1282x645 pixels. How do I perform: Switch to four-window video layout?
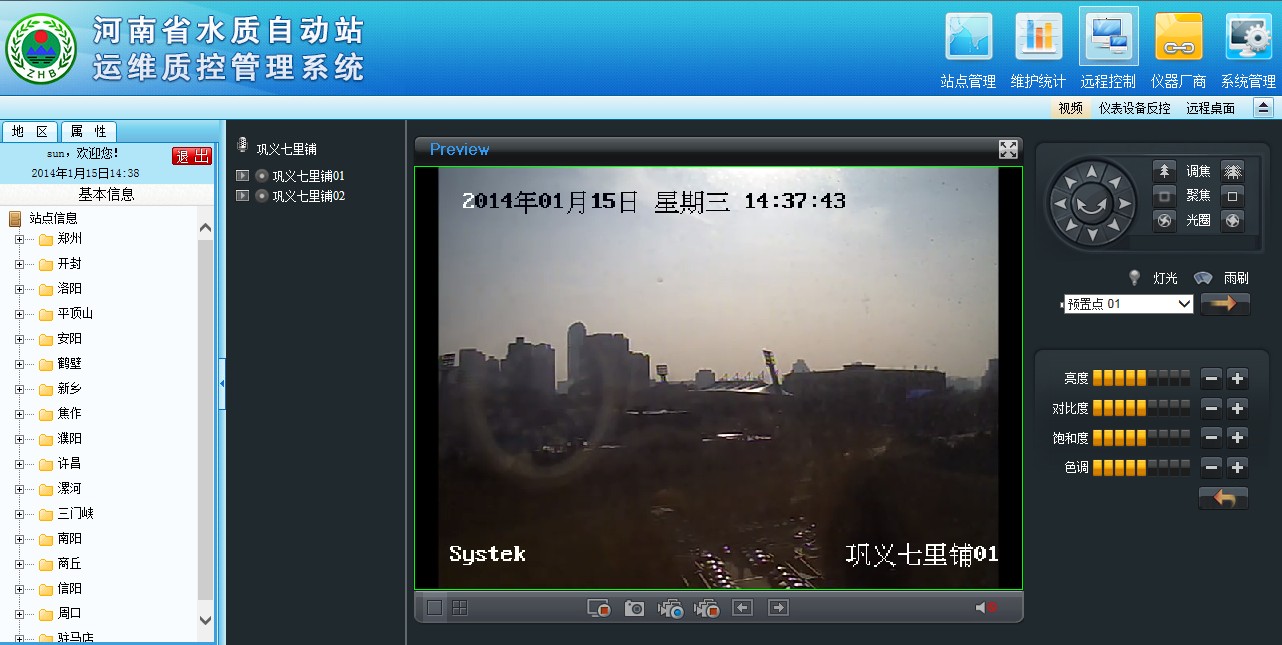pos(459,607)
